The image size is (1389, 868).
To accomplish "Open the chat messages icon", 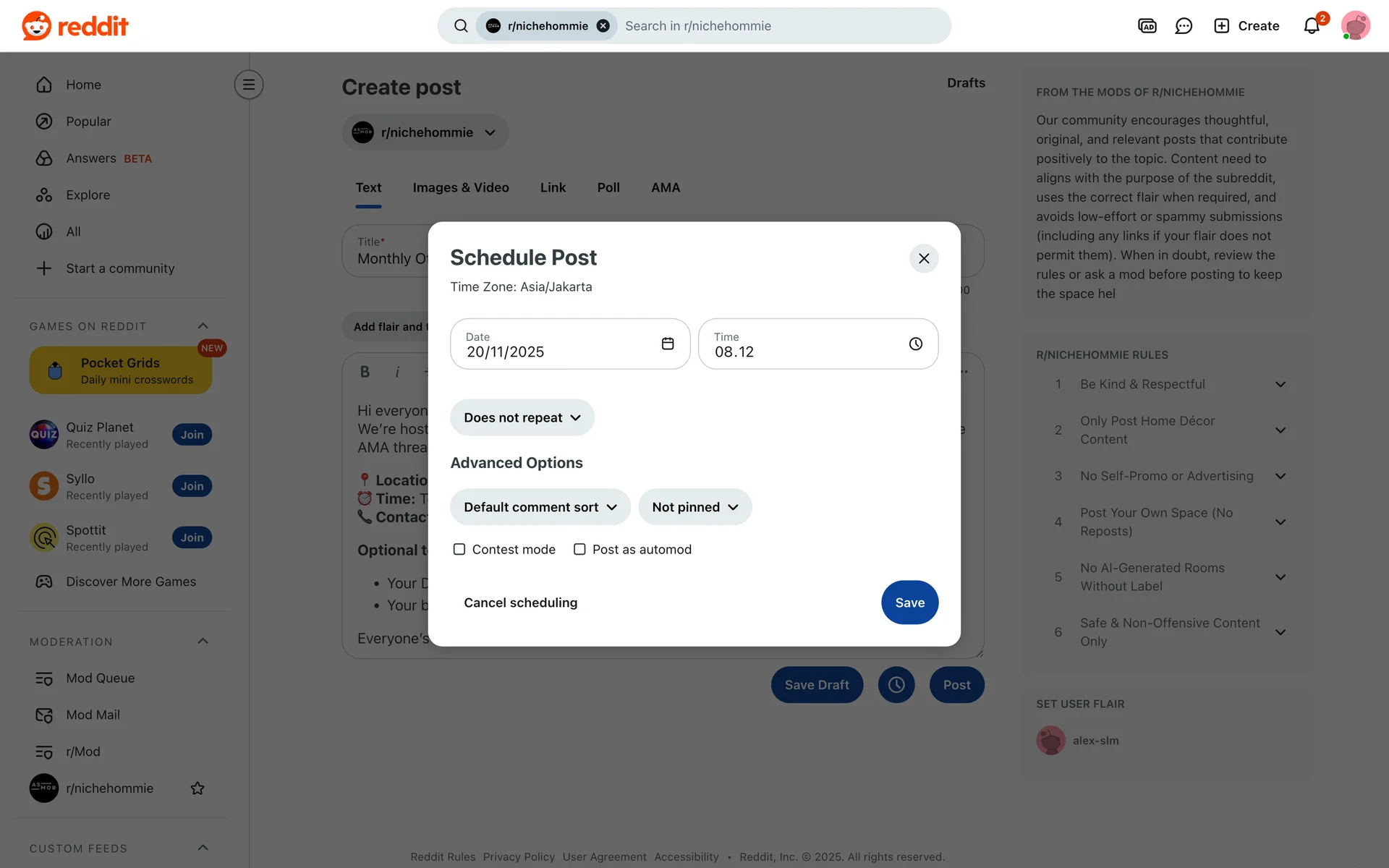I will pos(1184,26).
